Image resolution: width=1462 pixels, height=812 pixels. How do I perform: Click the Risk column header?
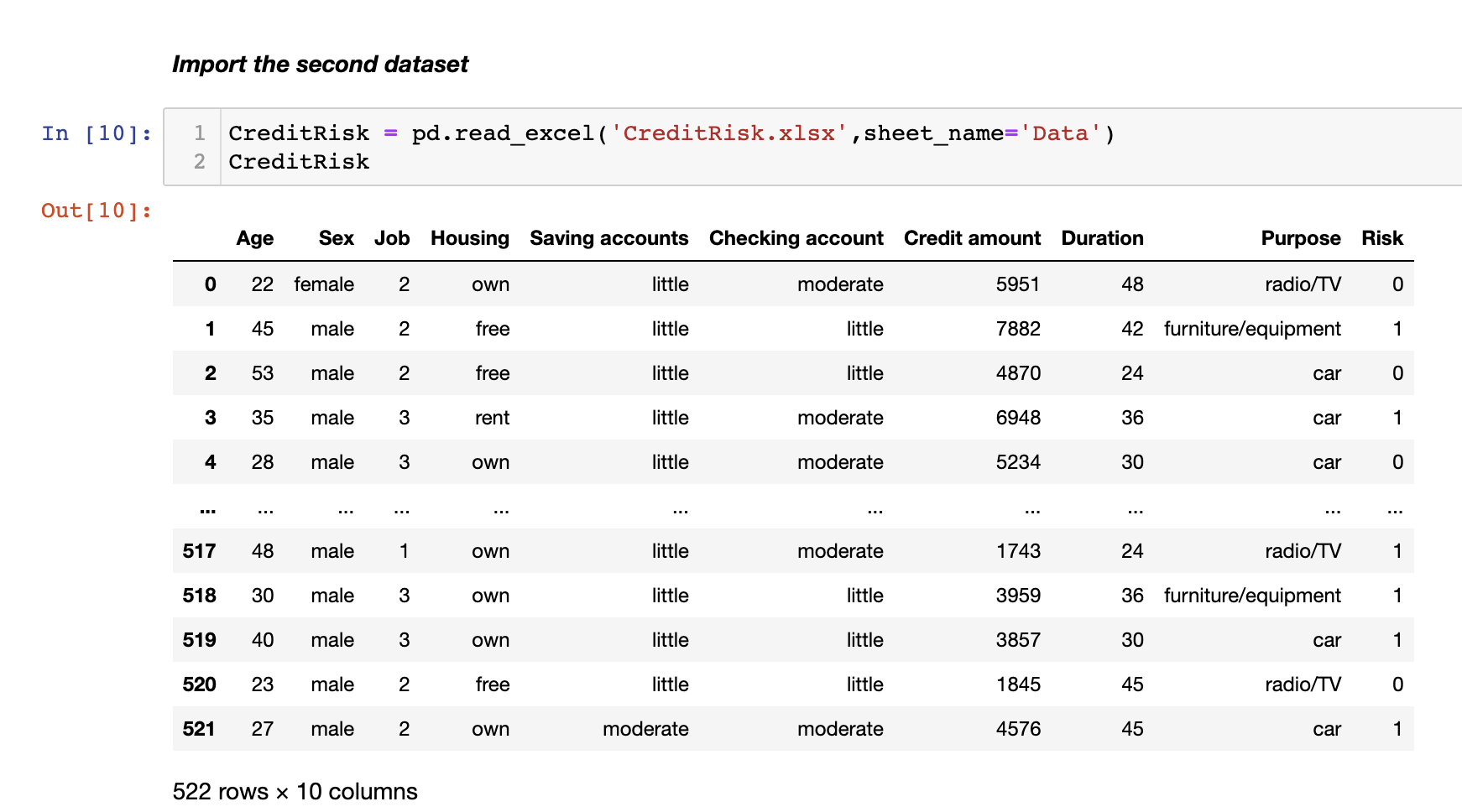[1381, 238]
